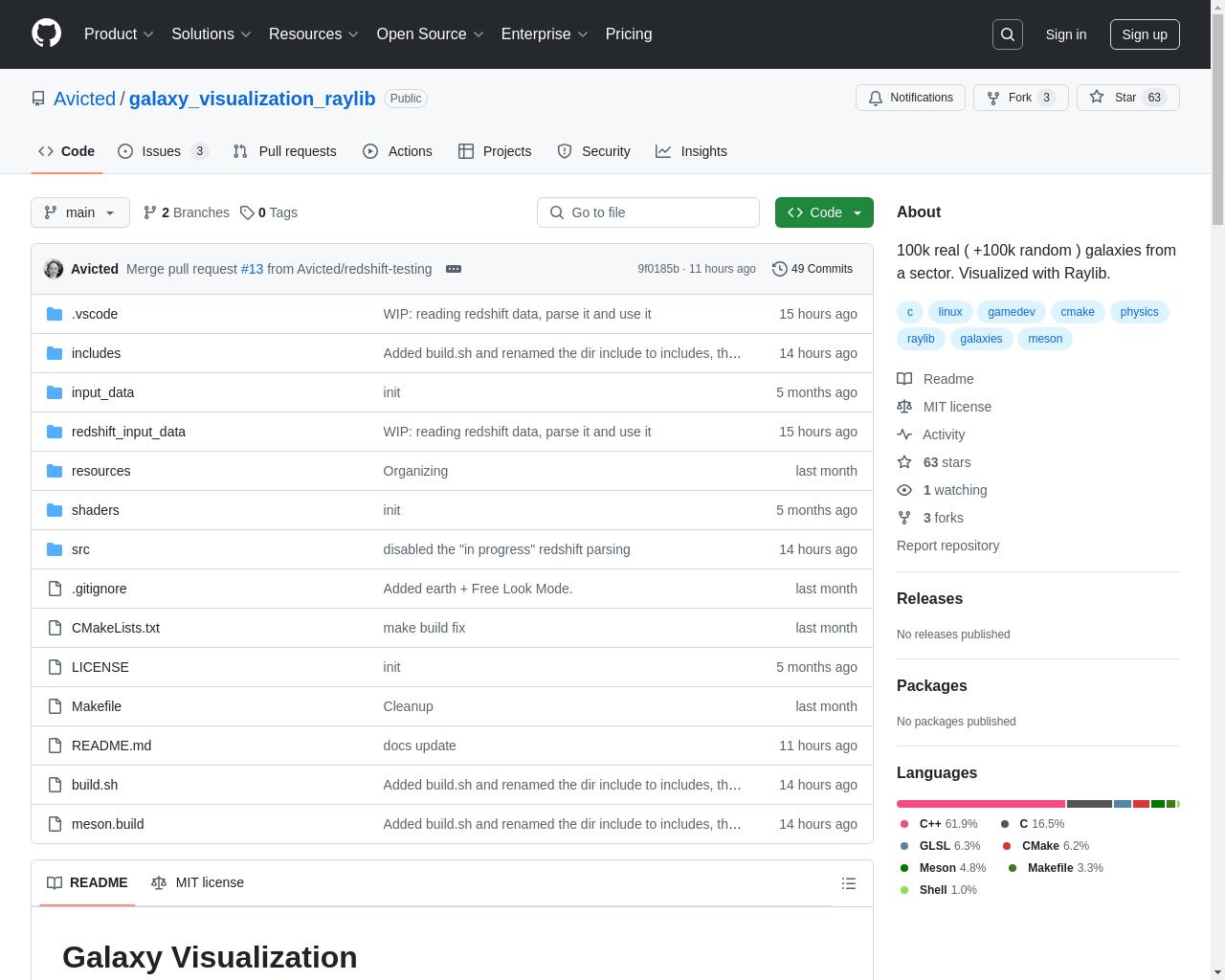
Task: Open the Pricing page
Action: click(x=629, y=34)
